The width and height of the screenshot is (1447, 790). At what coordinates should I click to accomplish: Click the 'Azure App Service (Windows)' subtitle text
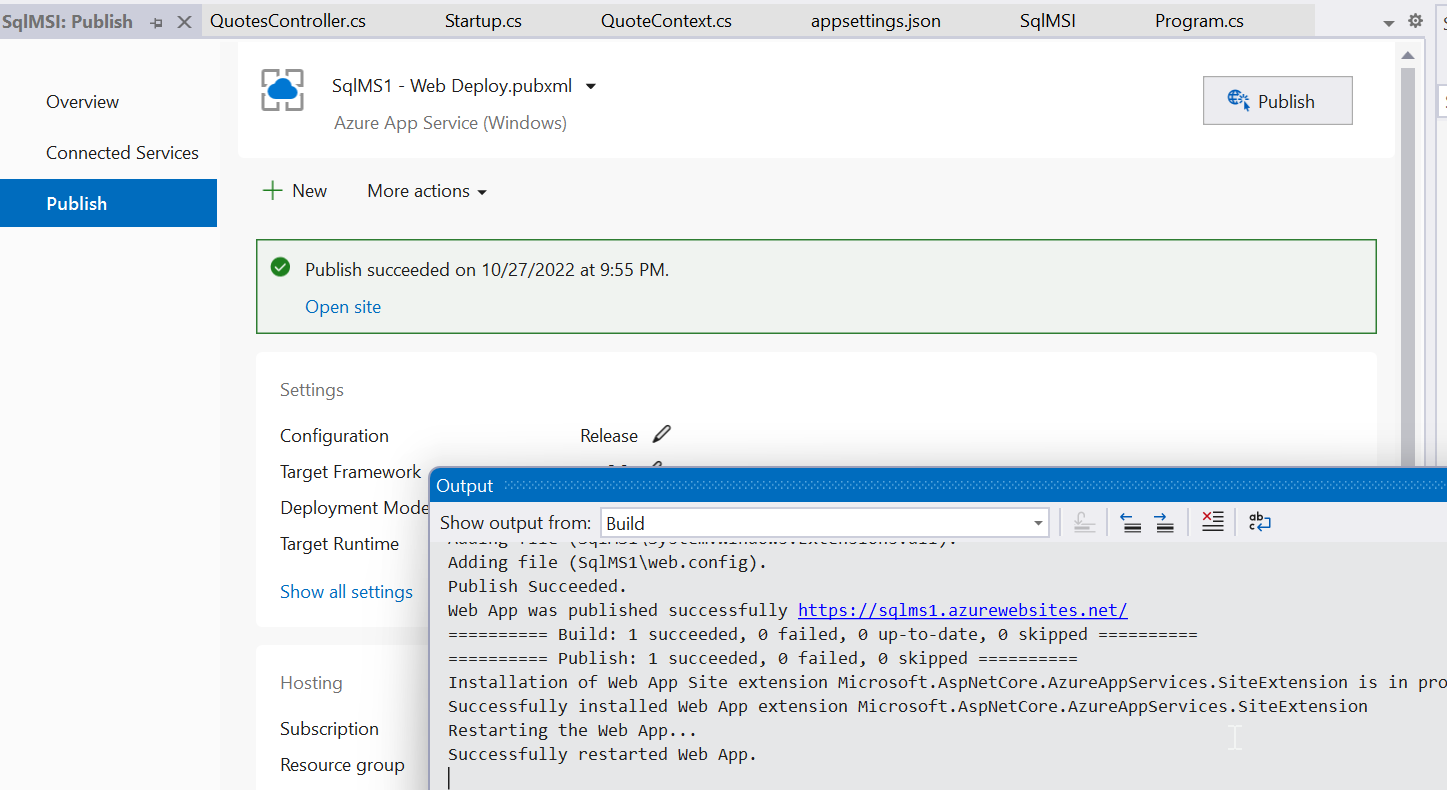[450, 123]
